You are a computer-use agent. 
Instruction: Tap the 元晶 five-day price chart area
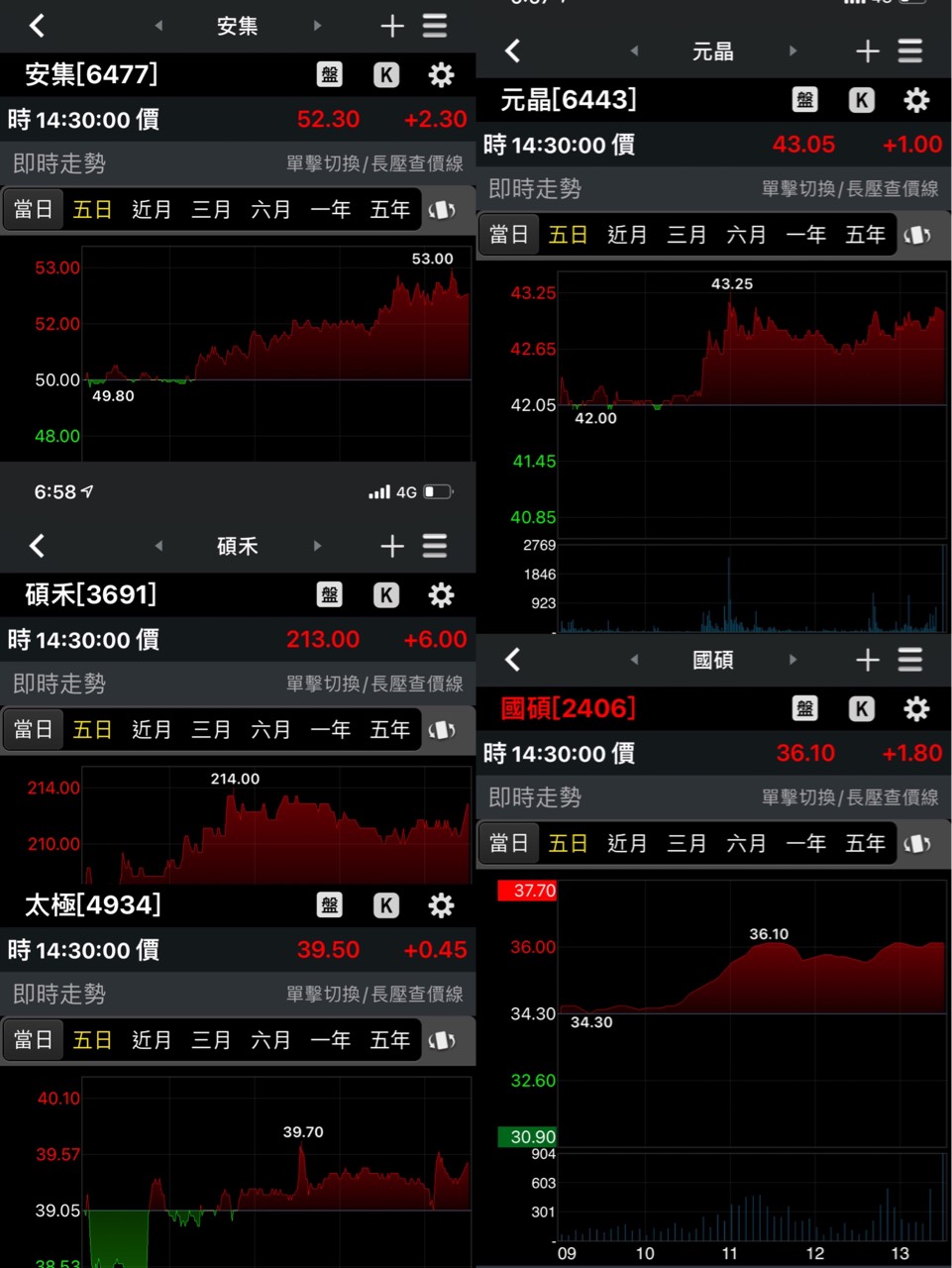(751, 396)
